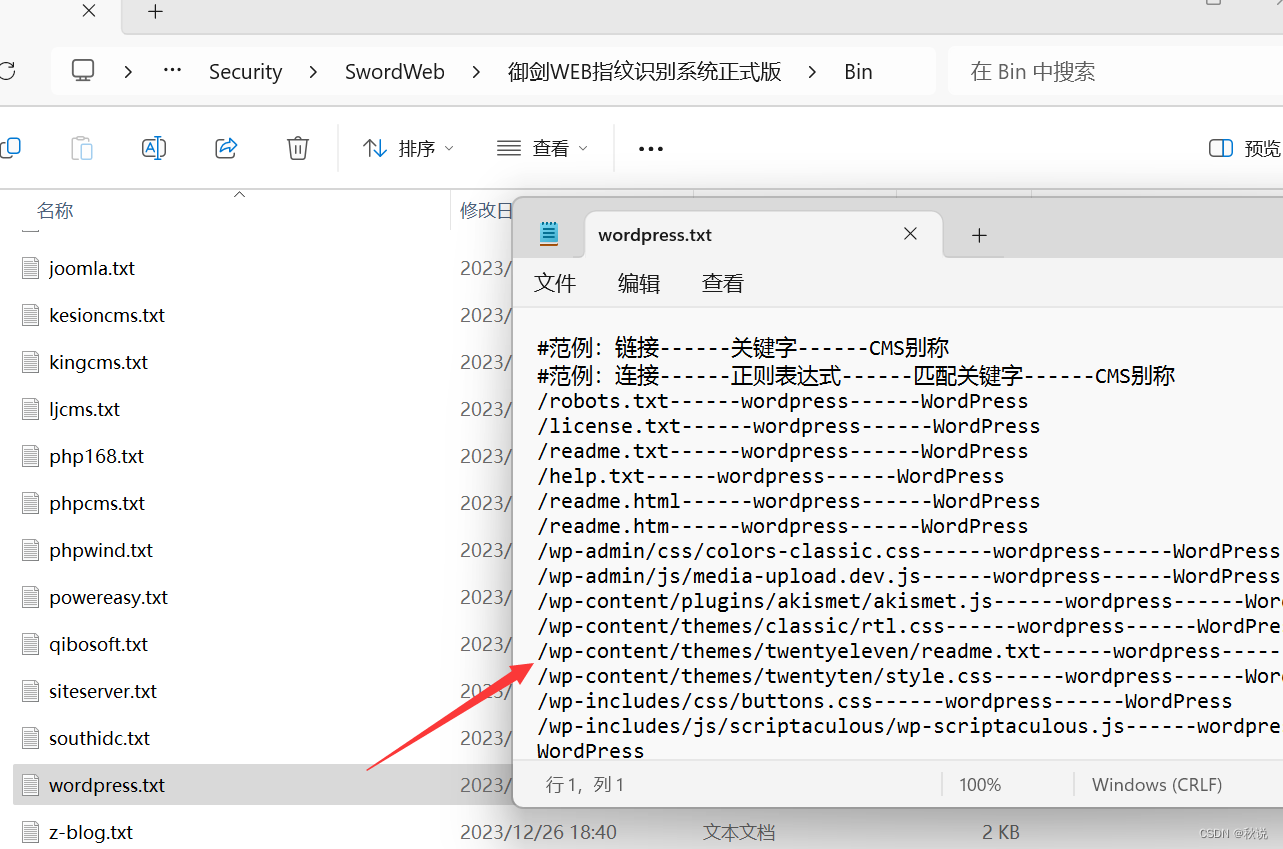Click Bin in the address breadcrumb
The height and width of the screenshot is (849, 1283).
(858, 72)
